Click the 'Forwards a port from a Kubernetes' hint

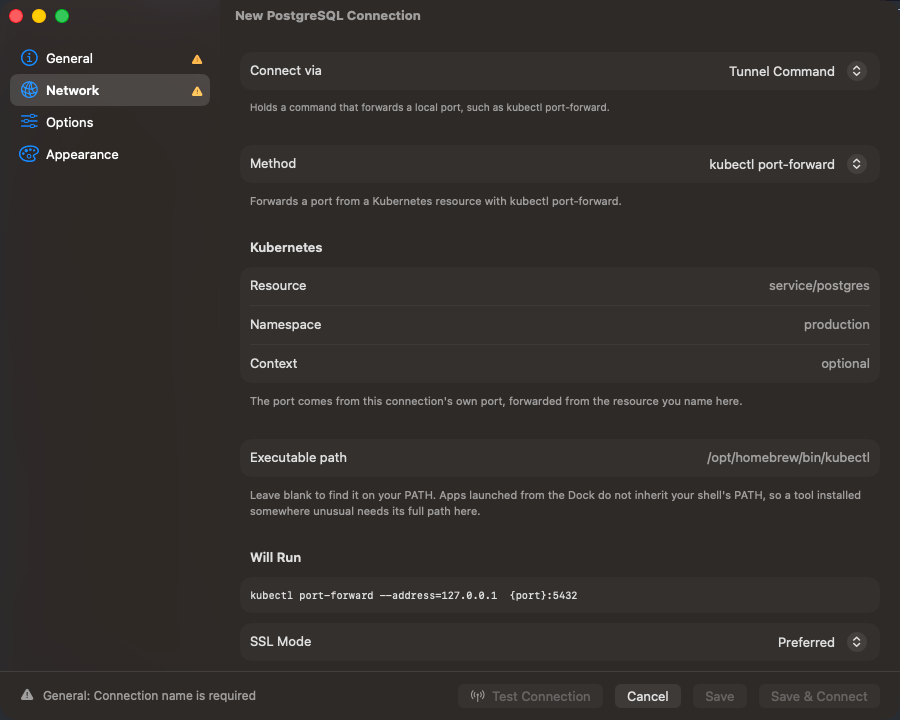(x=436, y=201)
